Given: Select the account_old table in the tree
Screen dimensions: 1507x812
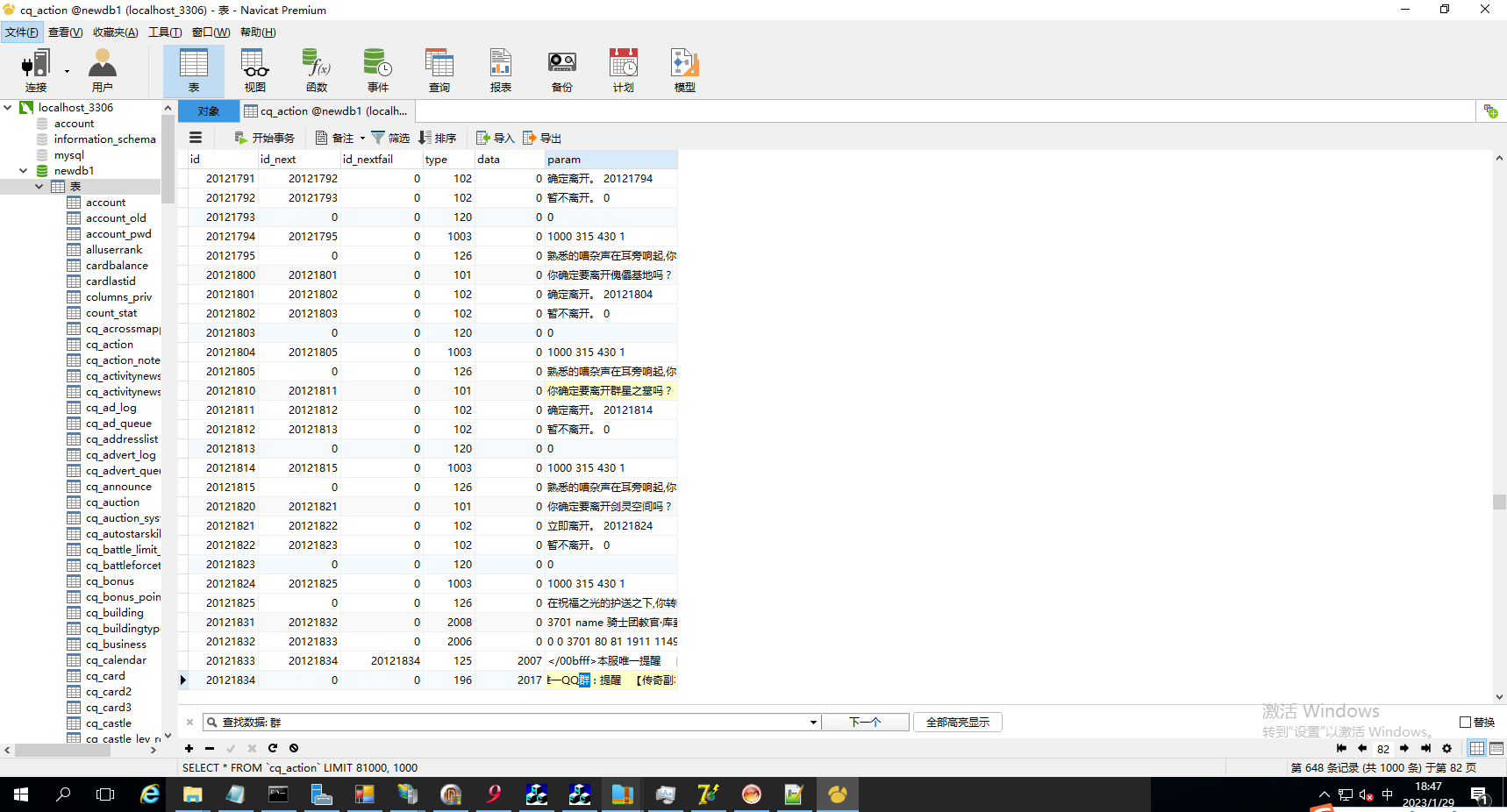Looking at the screenshot, I should [116, 218].
